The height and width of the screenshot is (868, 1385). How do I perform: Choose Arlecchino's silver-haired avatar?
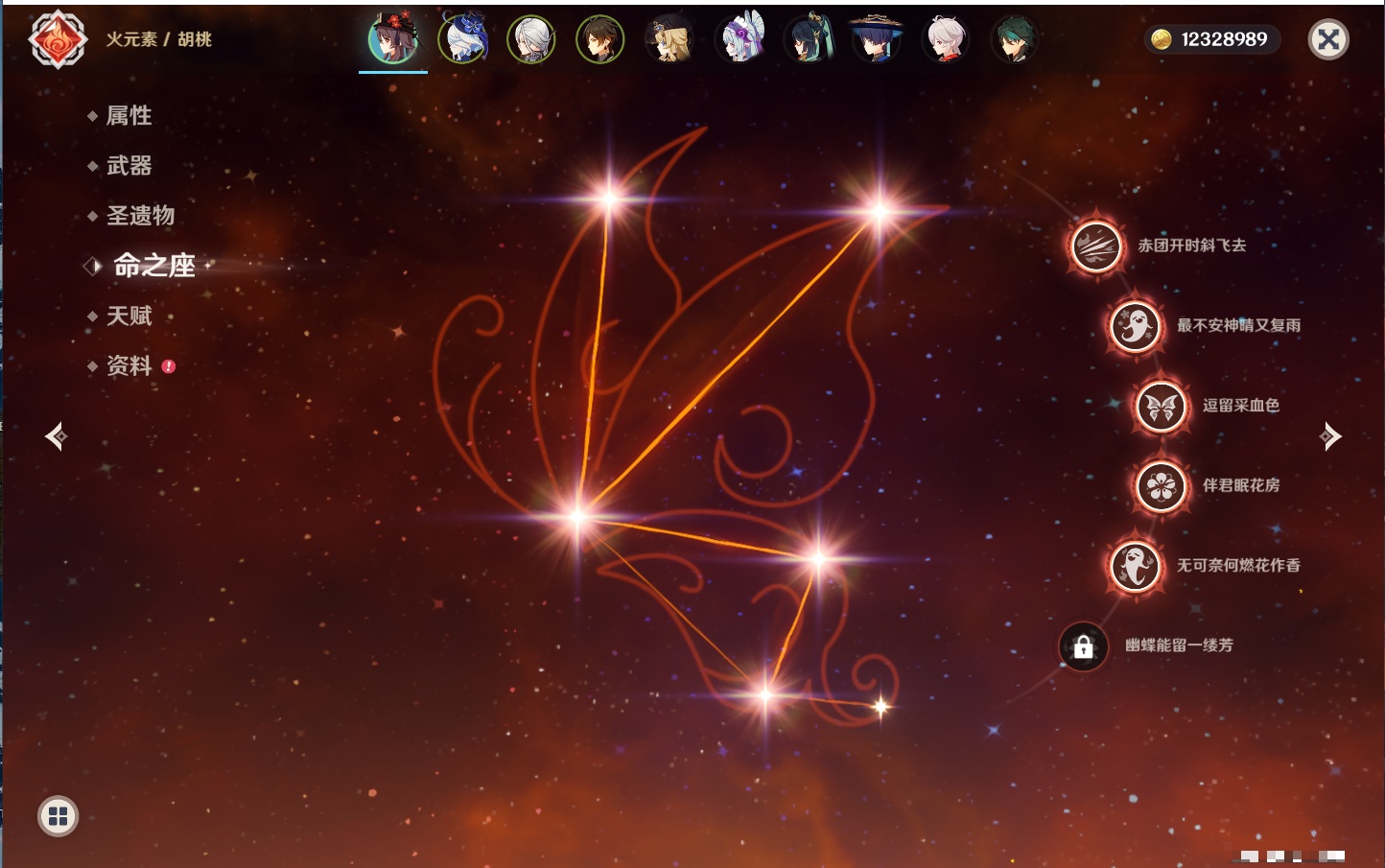pos(531,39)
